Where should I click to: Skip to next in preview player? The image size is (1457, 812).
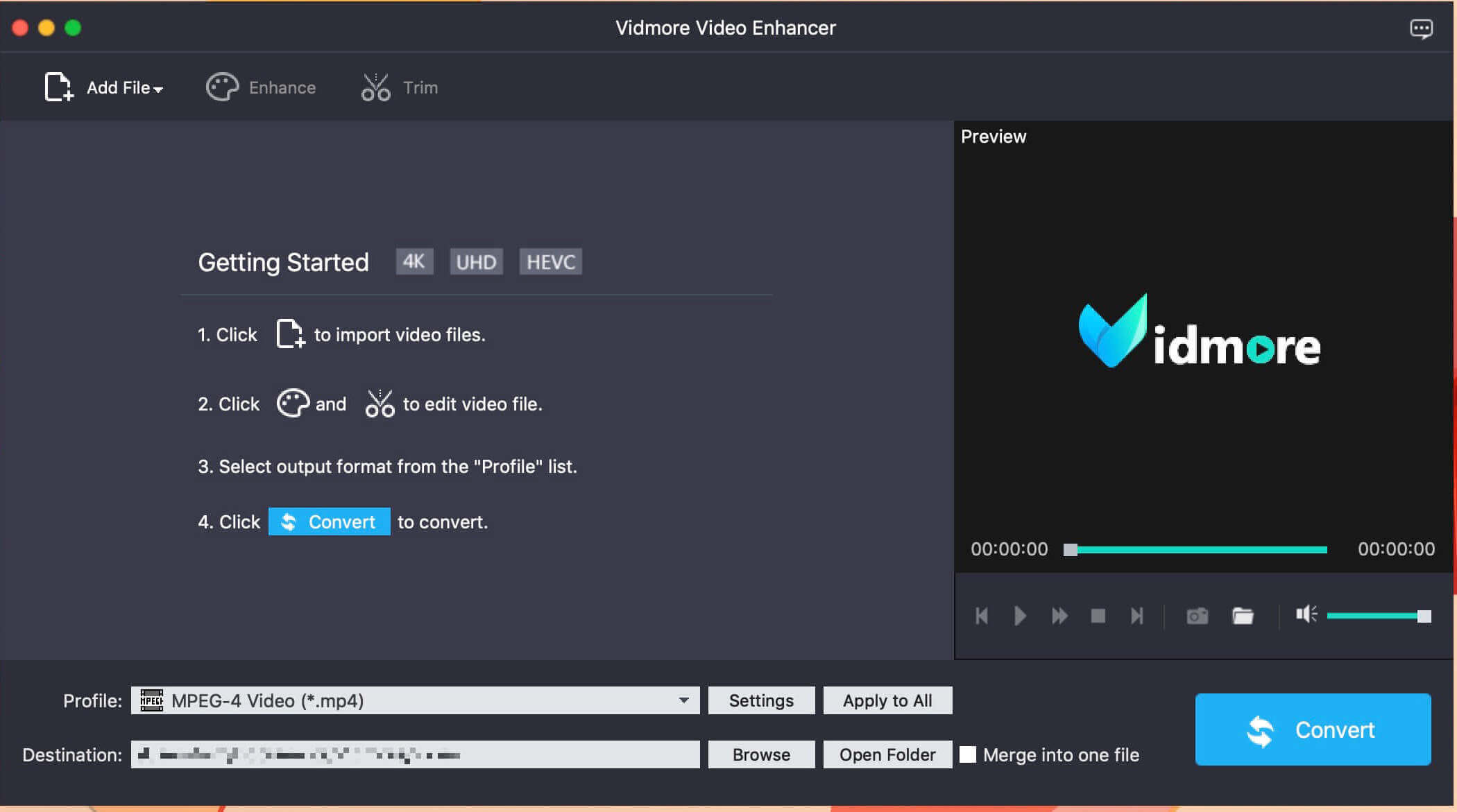1136,616
